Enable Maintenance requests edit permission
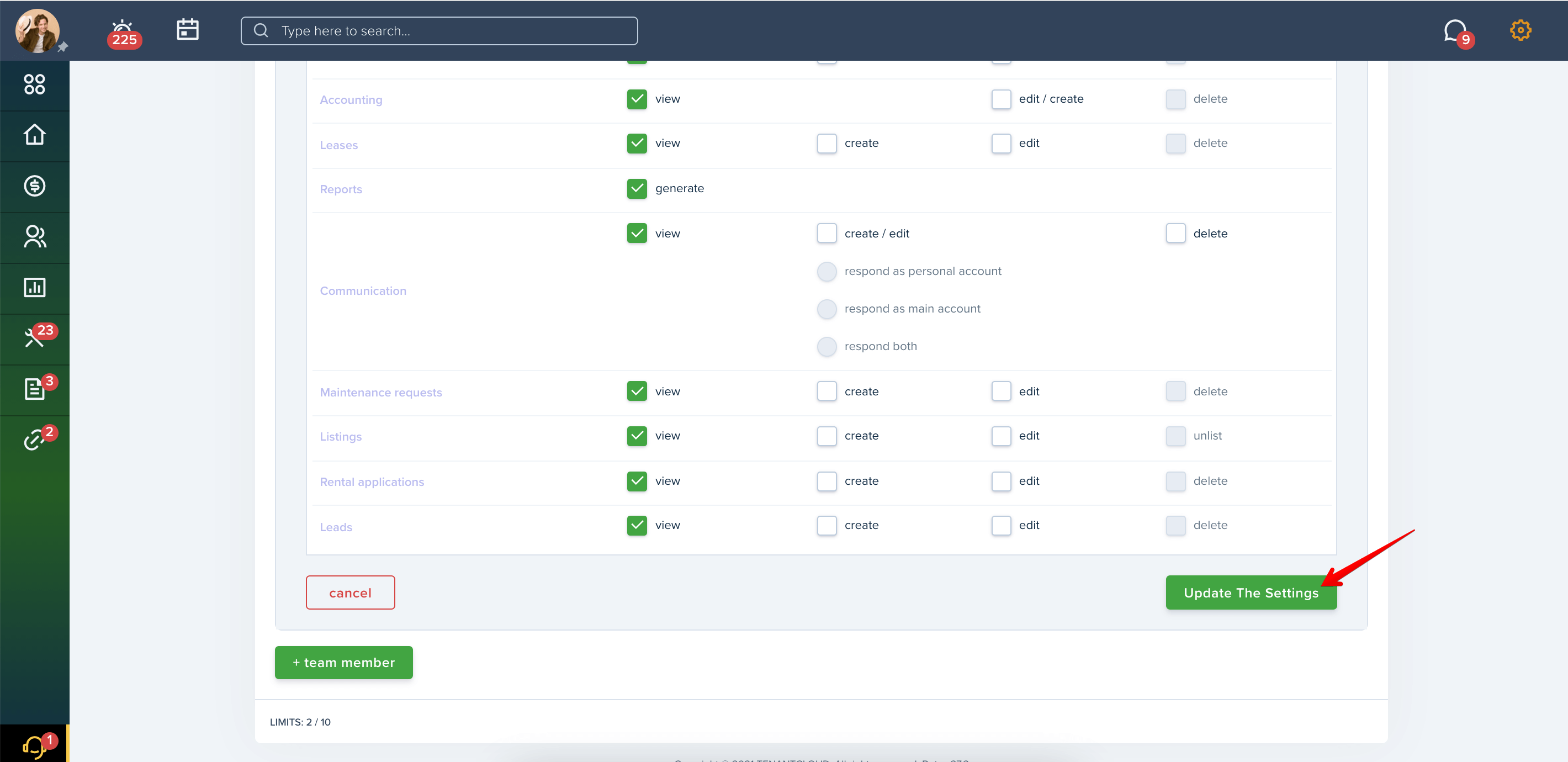The height and width of the screenshot is (762, 1568). (x=1000, y=391)
